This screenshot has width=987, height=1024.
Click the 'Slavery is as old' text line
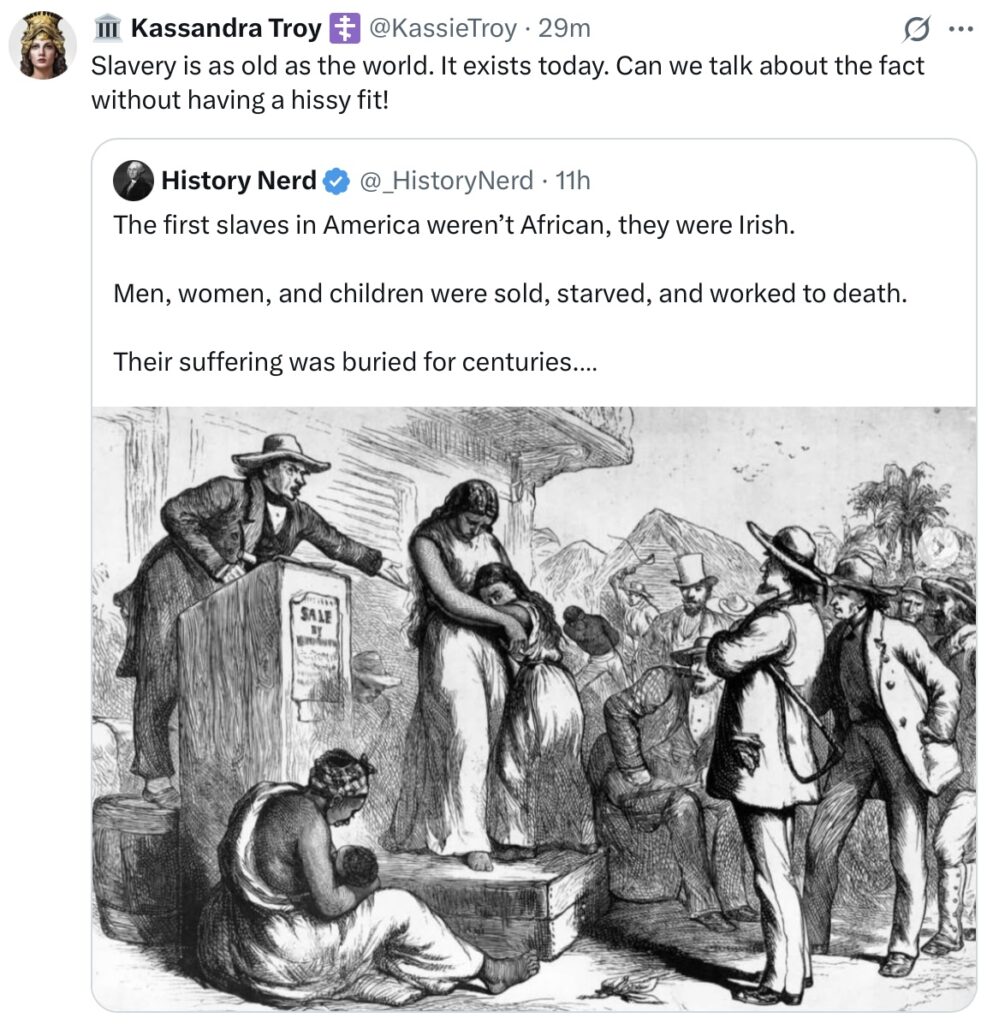508,66
